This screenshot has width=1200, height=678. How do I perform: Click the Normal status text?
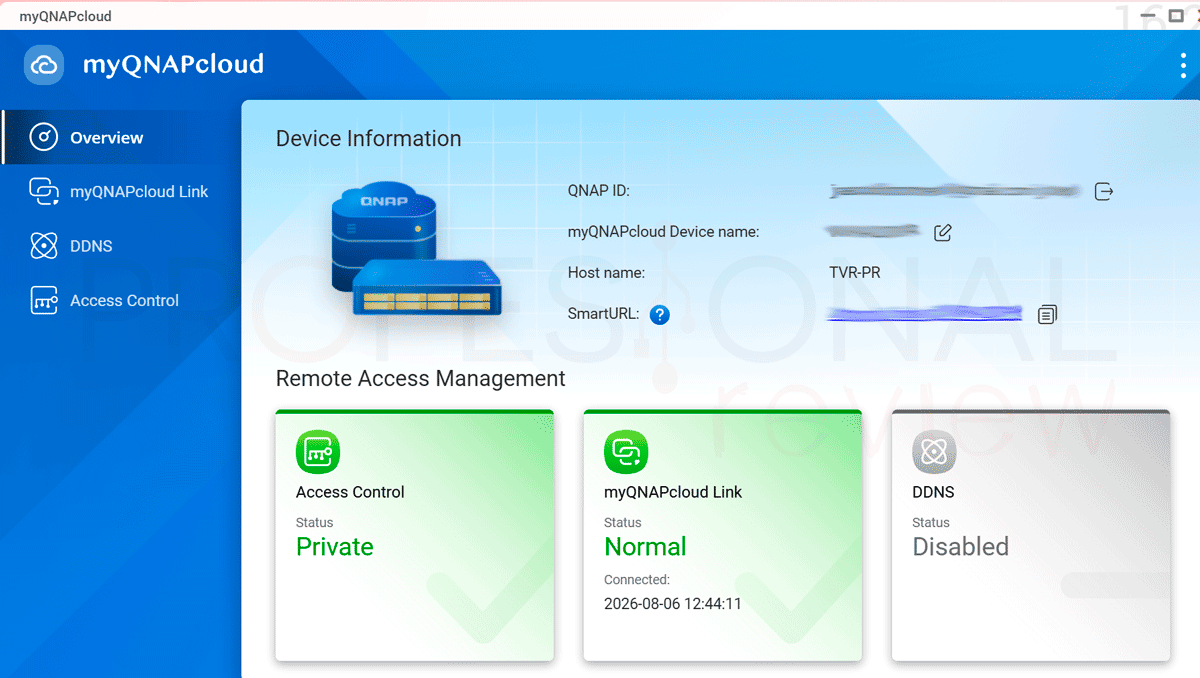pos(645,547)
